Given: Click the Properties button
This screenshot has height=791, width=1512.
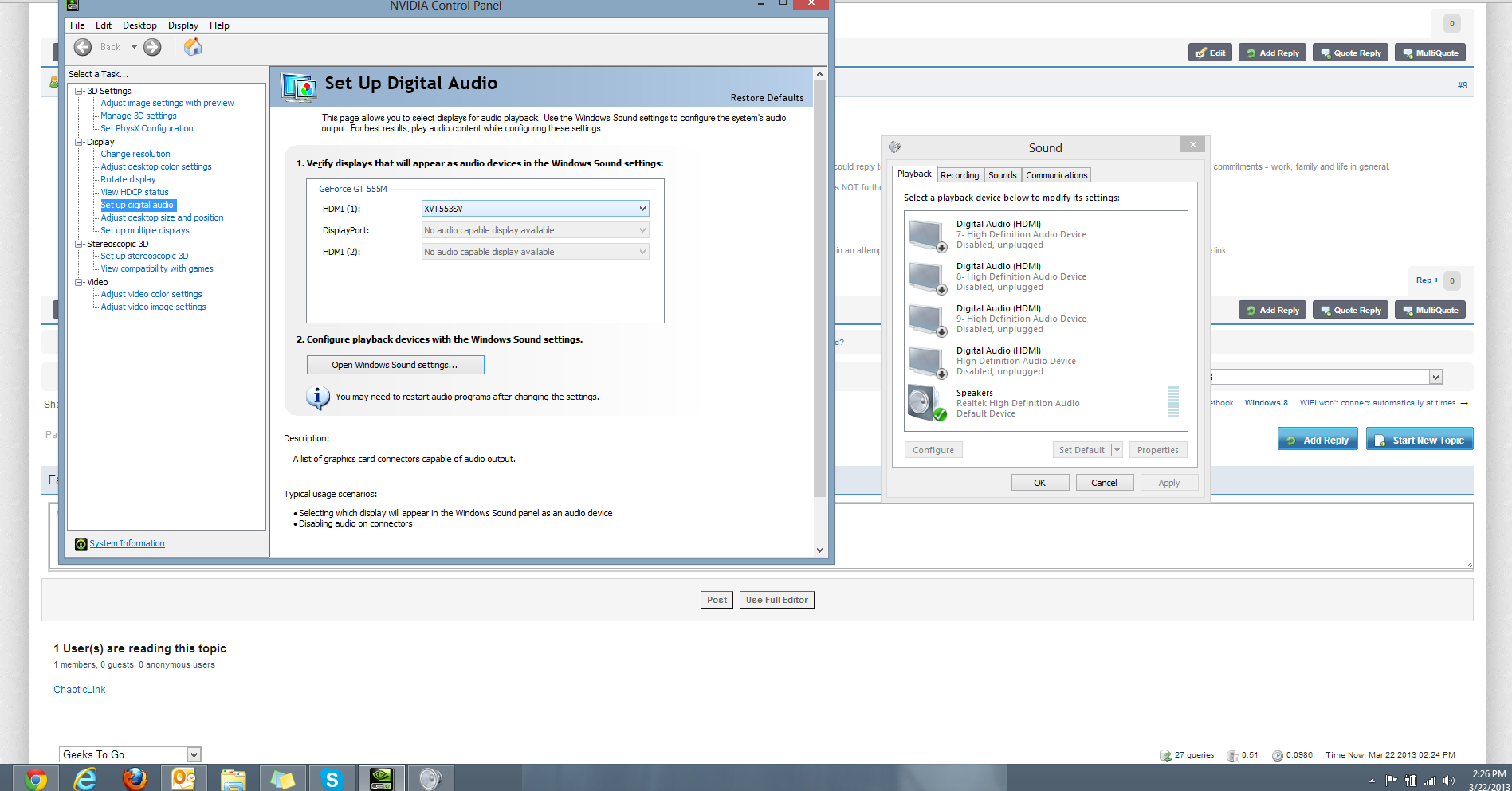Looking at the screenshot, I should (1158, 450).
